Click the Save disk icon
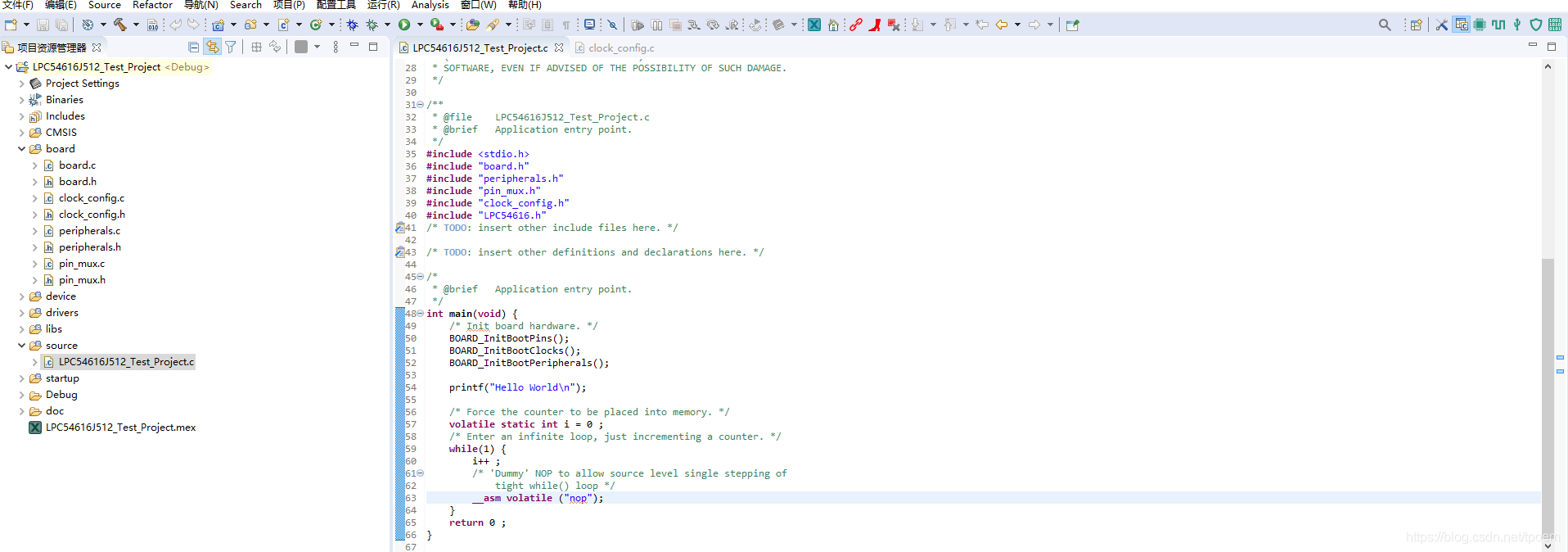Image resolution: width=1568 pixels, height=552 pixels. [x=43, y=25]
